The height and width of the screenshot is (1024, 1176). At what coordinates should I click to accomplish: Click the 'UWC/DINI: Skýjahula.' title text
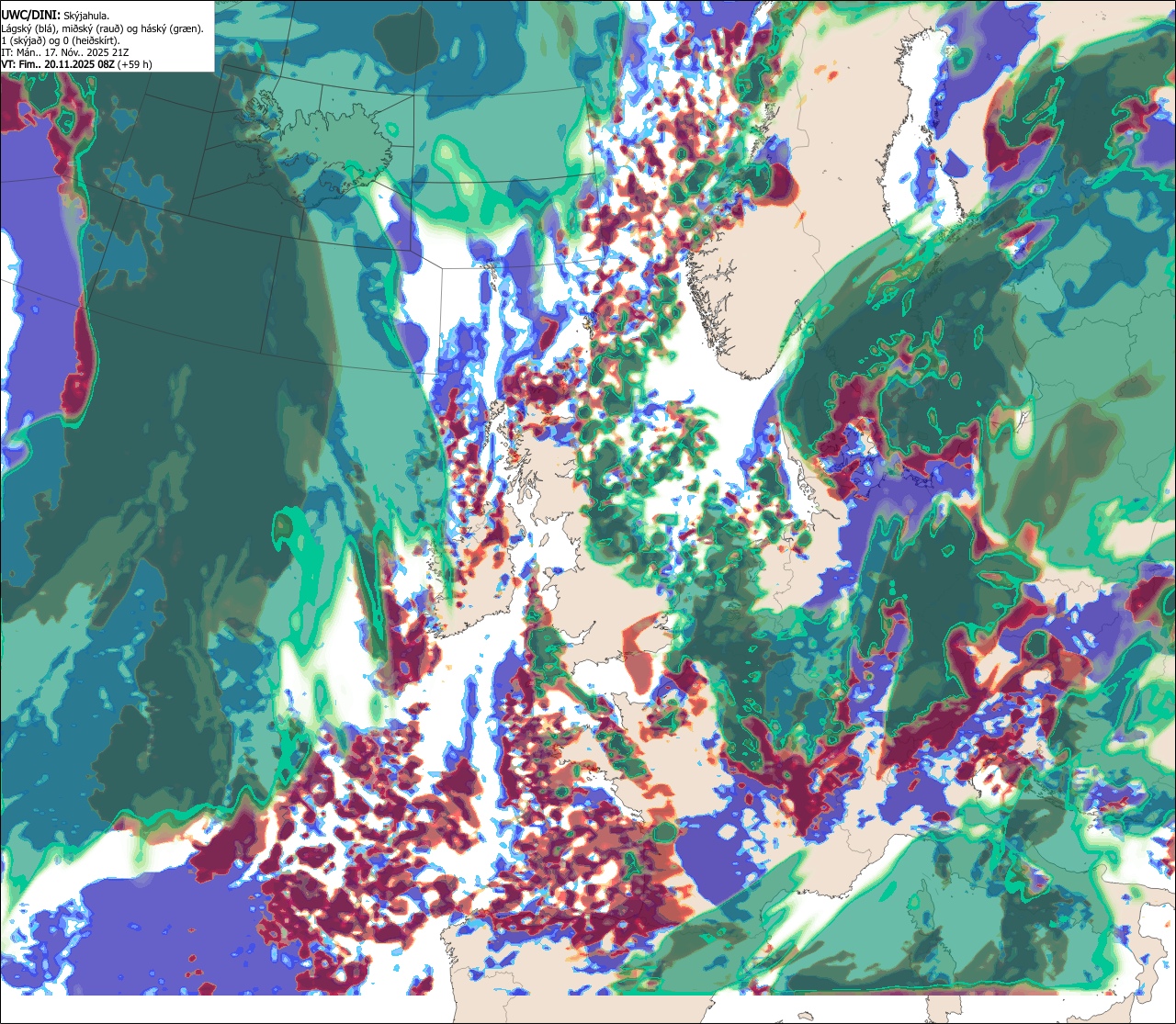[x=54, y=15]
